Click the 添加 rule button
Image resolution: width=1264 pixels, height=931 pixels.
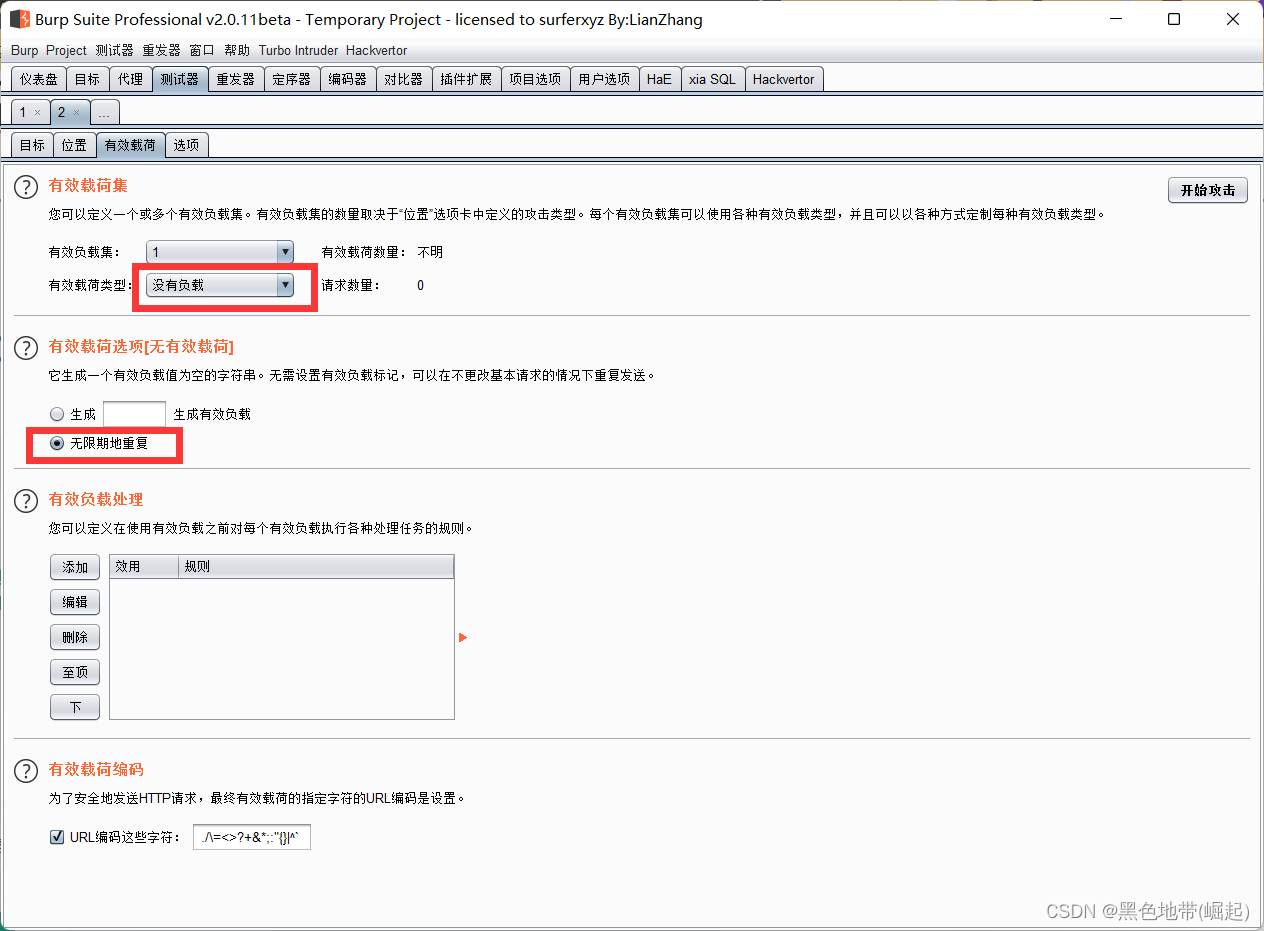(75, 567)
